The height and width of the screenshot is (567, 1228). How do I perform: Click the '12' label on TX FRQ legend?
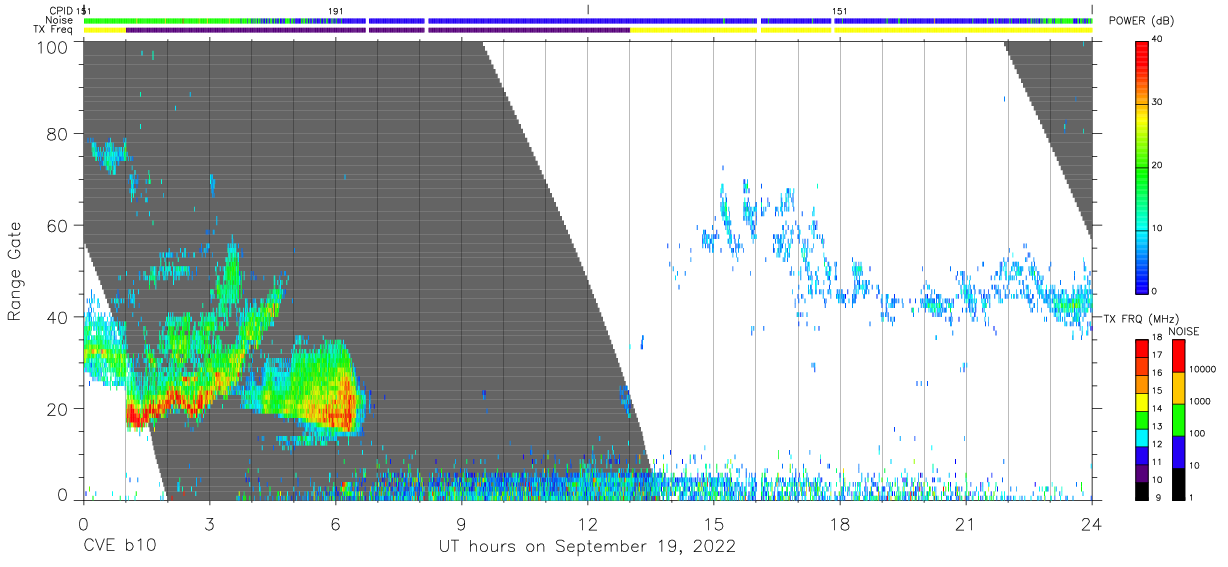(1157, 444)
